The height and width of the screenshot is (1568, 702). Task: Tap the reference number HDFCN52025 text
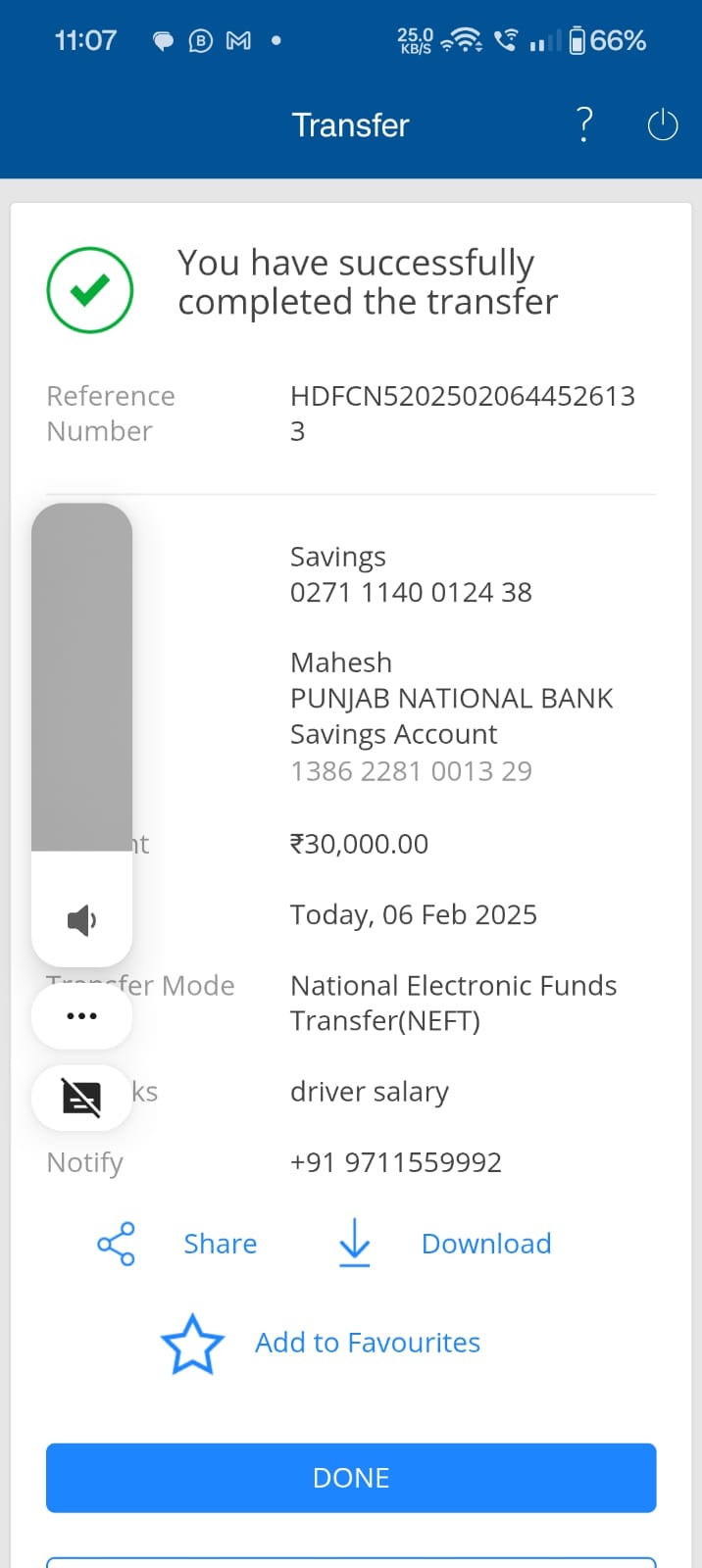(462, 396)
